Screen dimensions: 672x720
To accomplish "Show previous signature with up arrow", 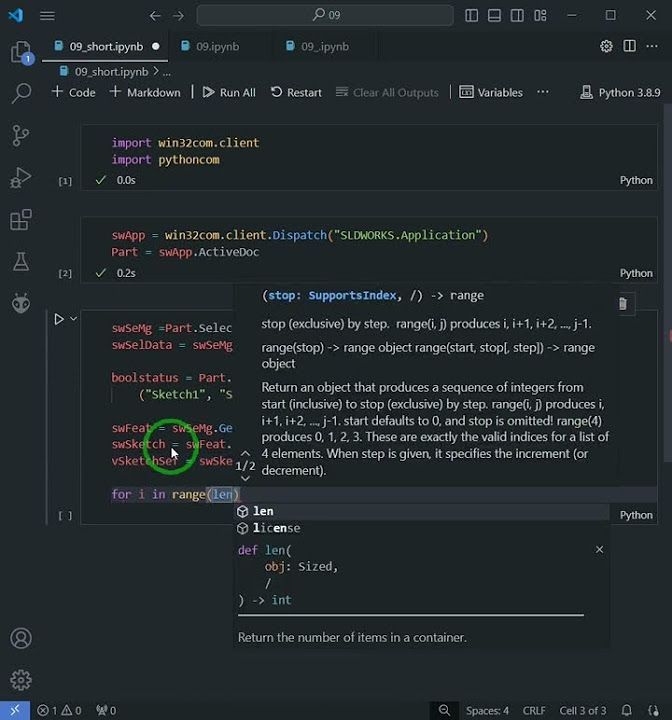I will [x=245, y=454].
